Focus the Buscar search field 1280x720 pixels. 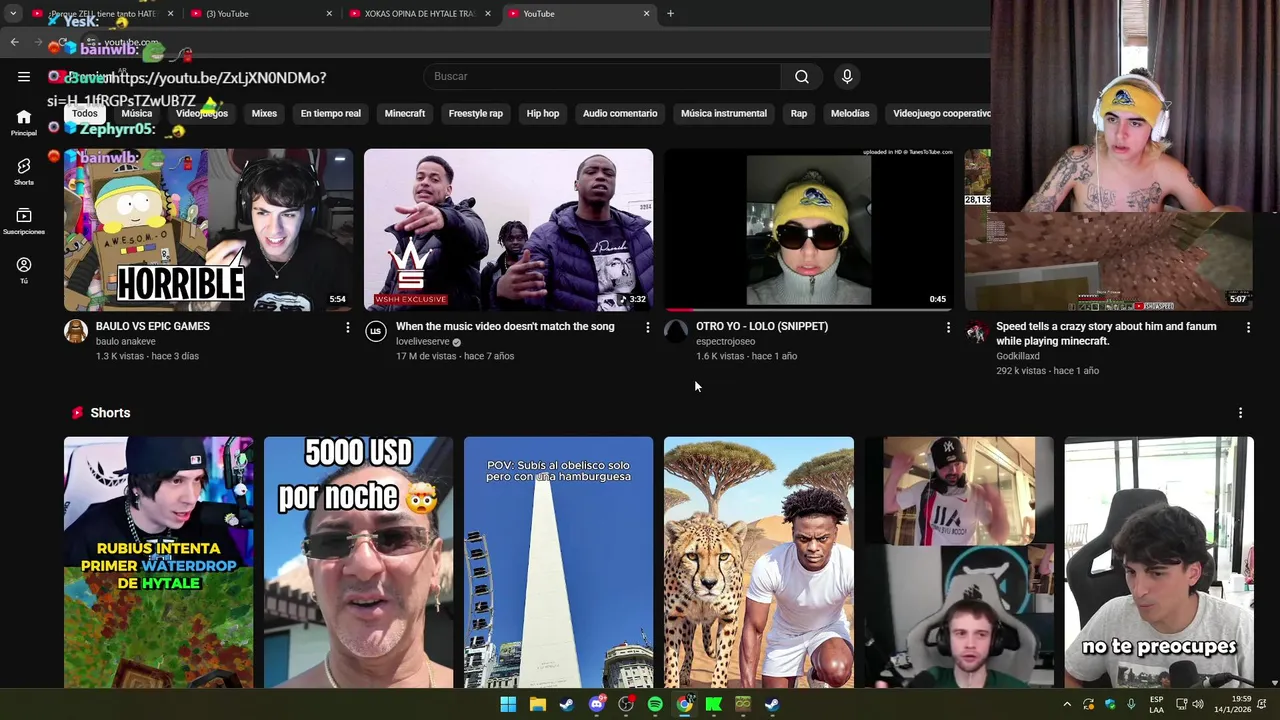603,77
